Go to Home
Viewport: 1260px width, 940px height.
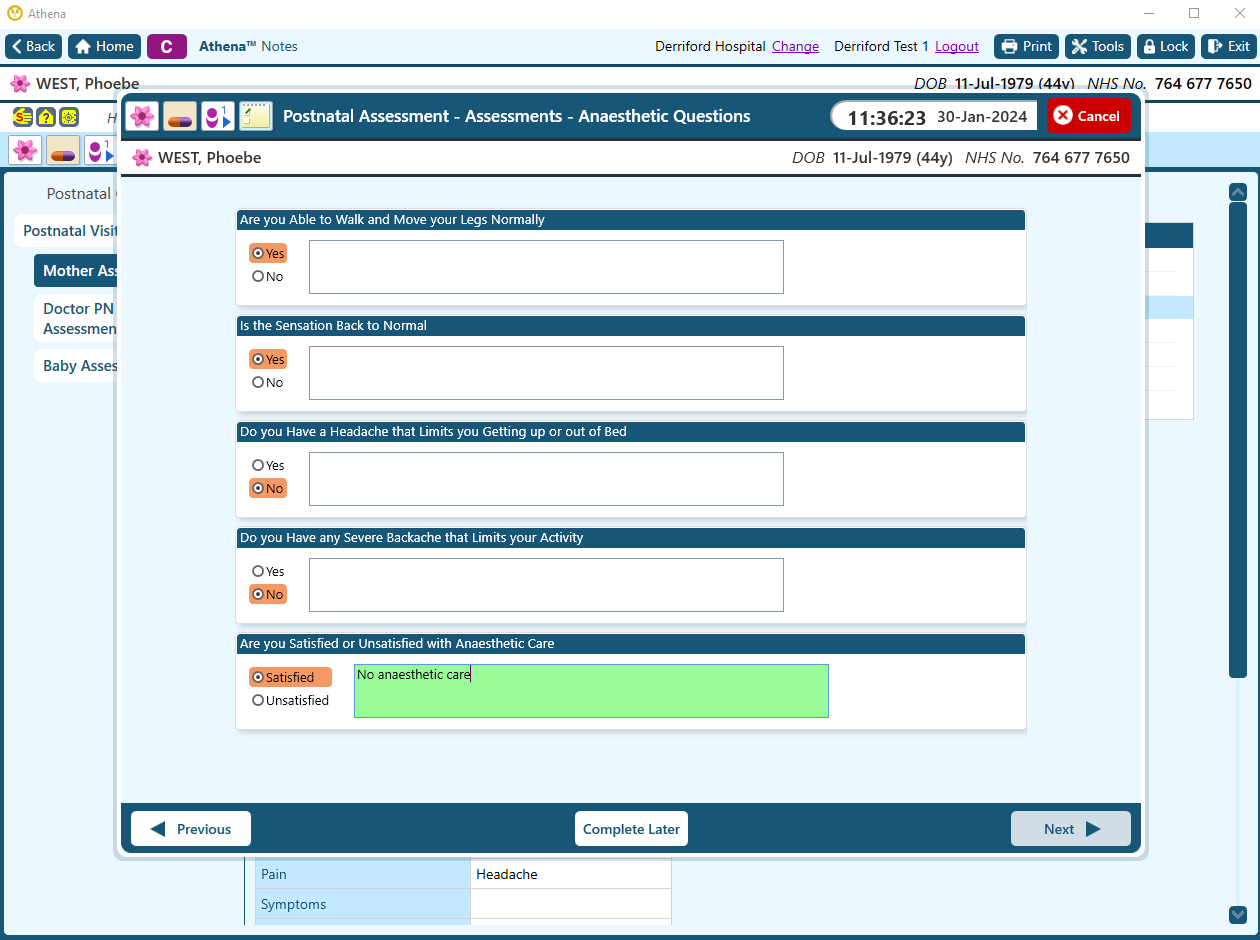coord(104,46)
